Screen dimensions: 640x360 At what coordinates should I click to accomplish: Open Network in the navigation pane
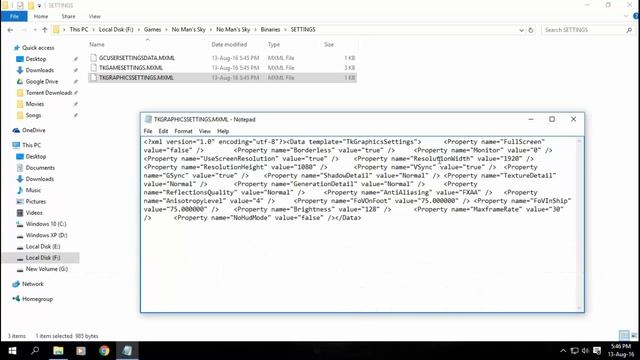click(x=33, y=284)
